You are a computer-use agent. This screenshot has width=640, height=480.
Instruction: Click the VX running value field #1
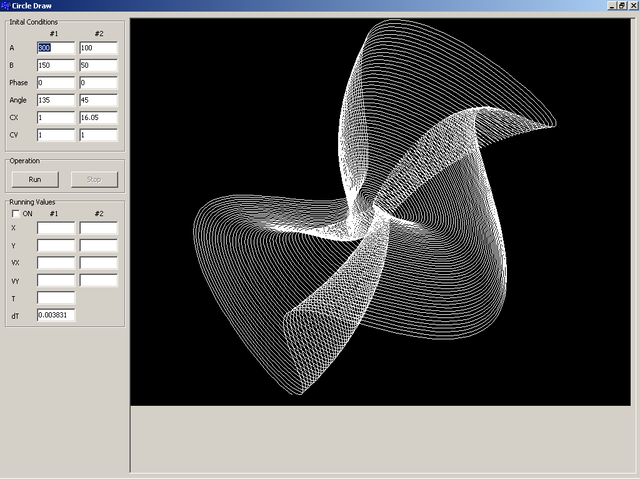(56, 262)
